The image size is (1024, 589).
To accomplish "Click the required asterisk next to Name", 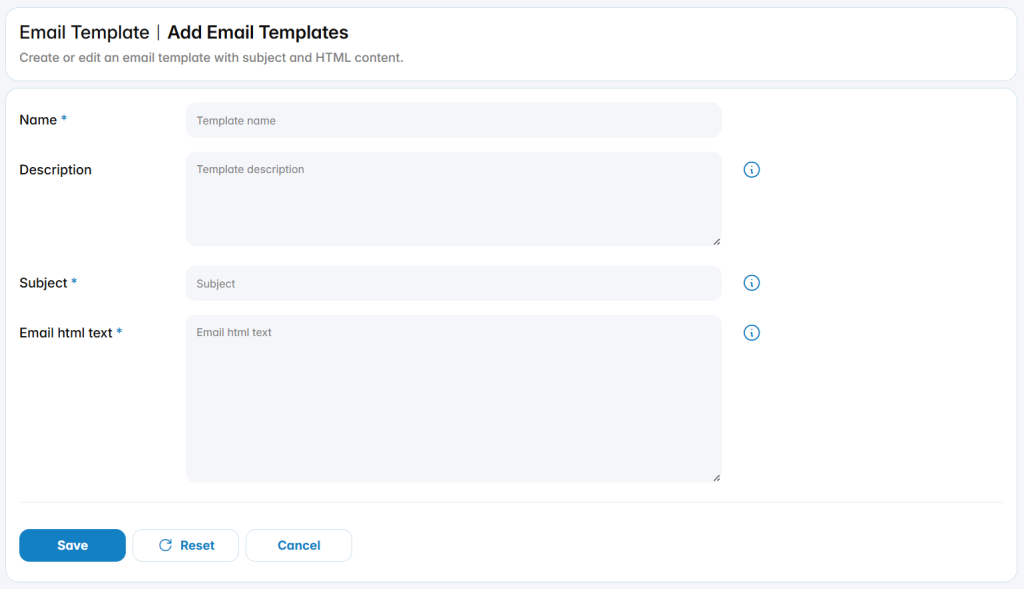I will click(x=64, y=119).
